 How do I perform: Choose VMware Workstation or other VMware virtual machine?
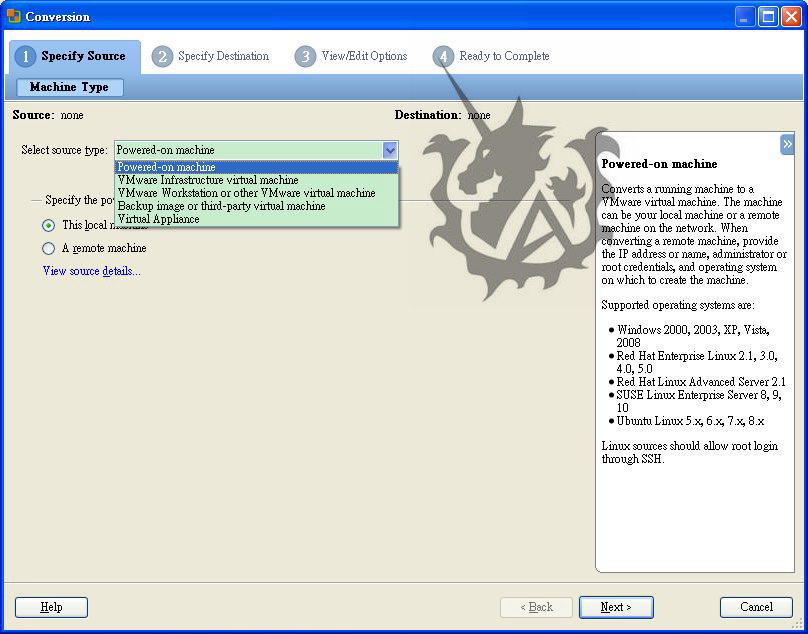tap(257, 193)
